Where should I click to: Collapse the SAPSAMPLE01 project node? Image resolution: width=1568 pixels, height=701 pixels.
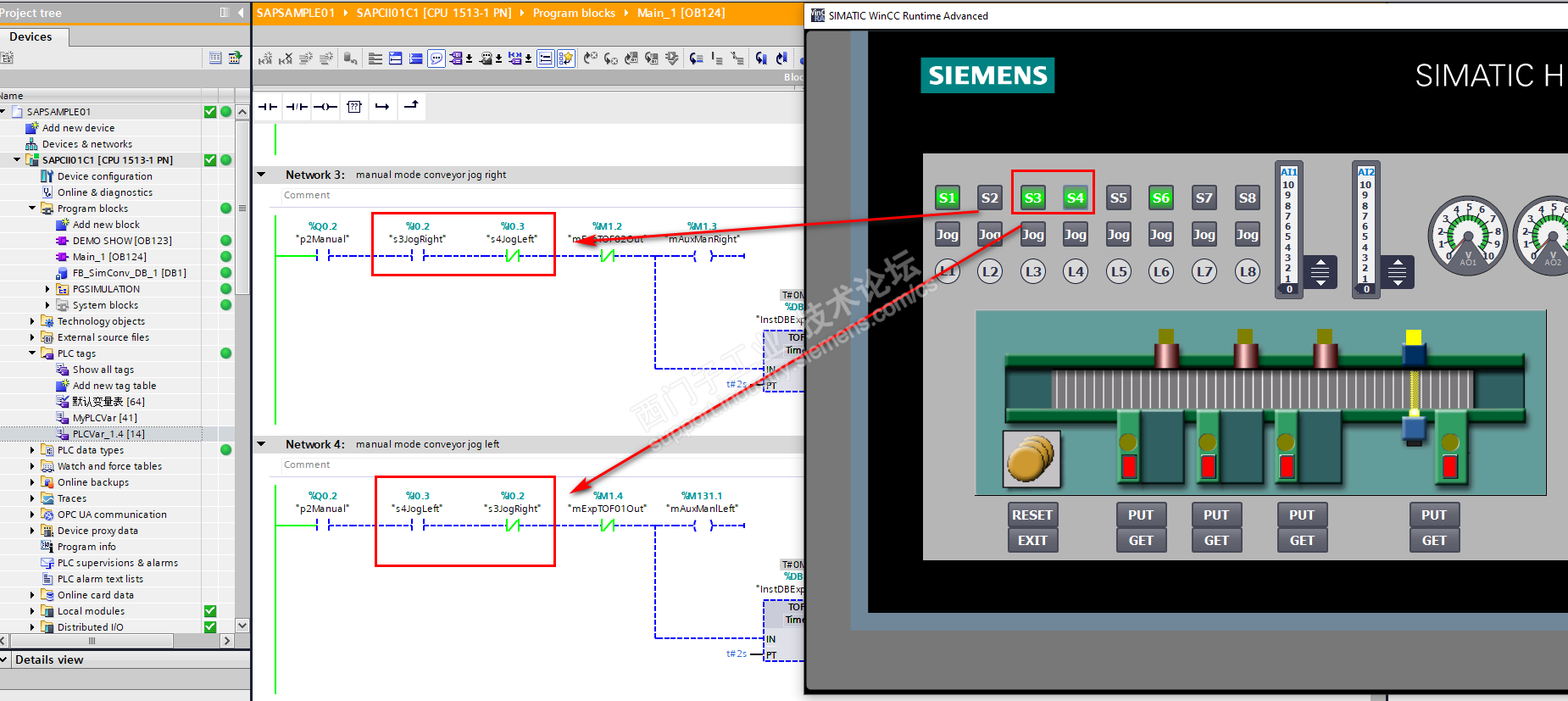pos(3,112)
